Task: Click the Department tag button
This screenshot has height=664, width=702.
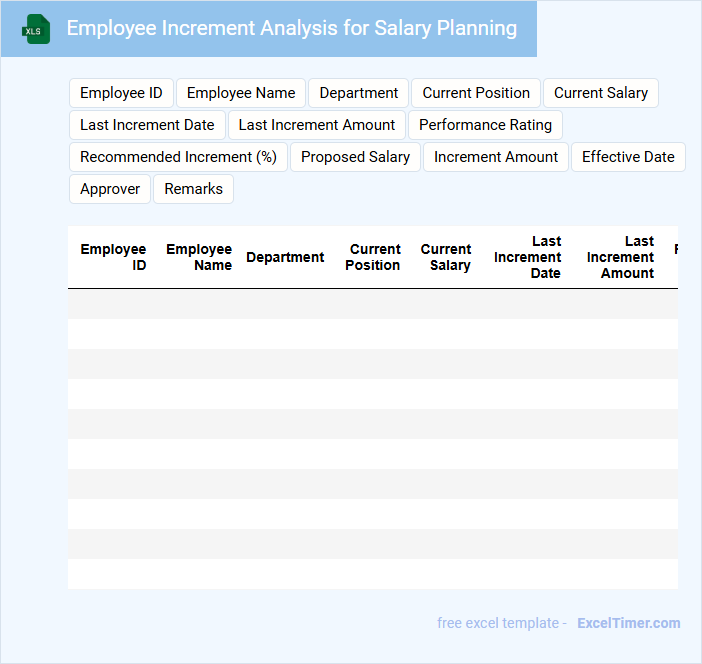Action: click(358, 93)
